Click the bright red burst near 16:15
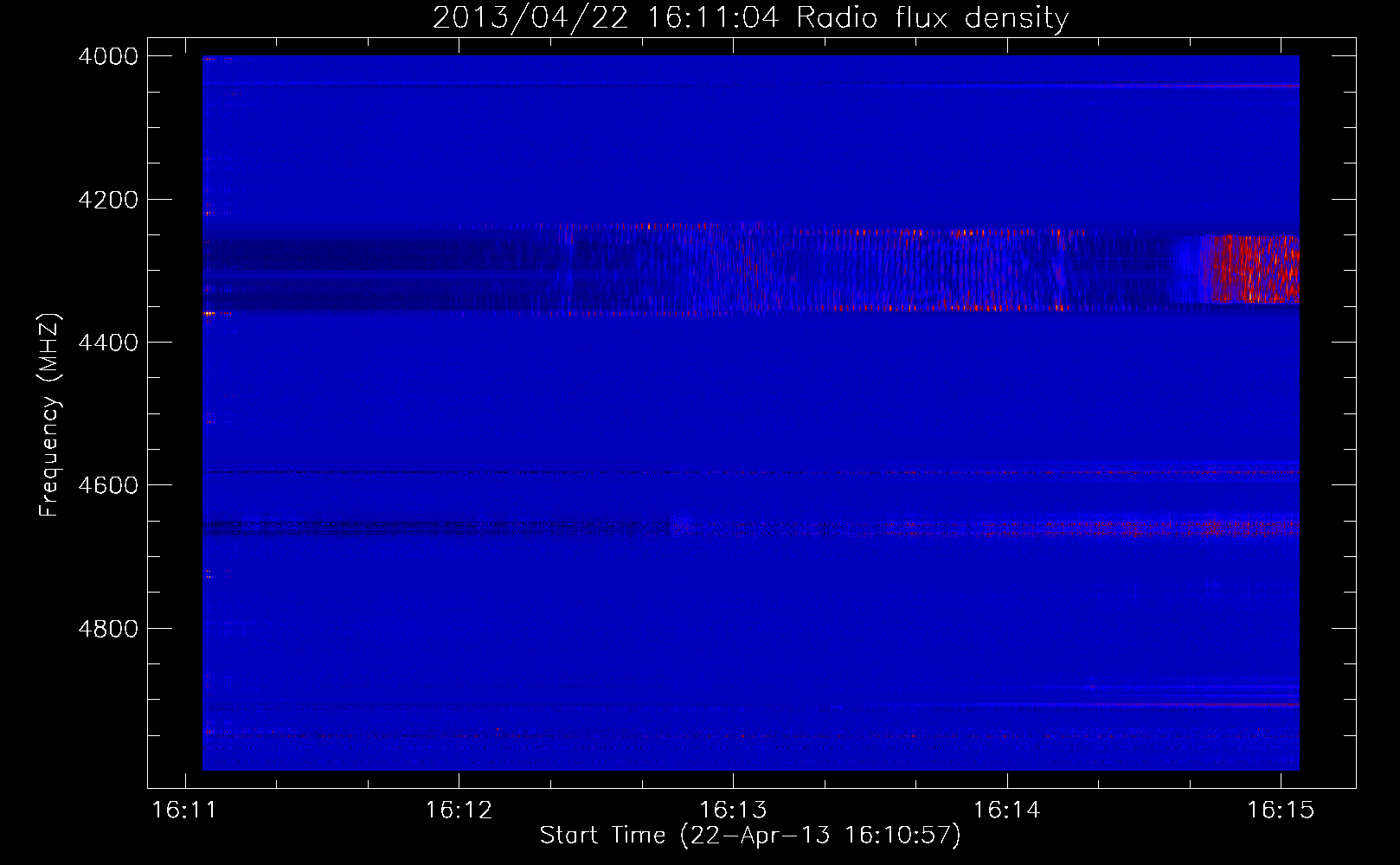Image resolution: width=1400 pixels, height=865 pixels. (x=1252, y=269)
